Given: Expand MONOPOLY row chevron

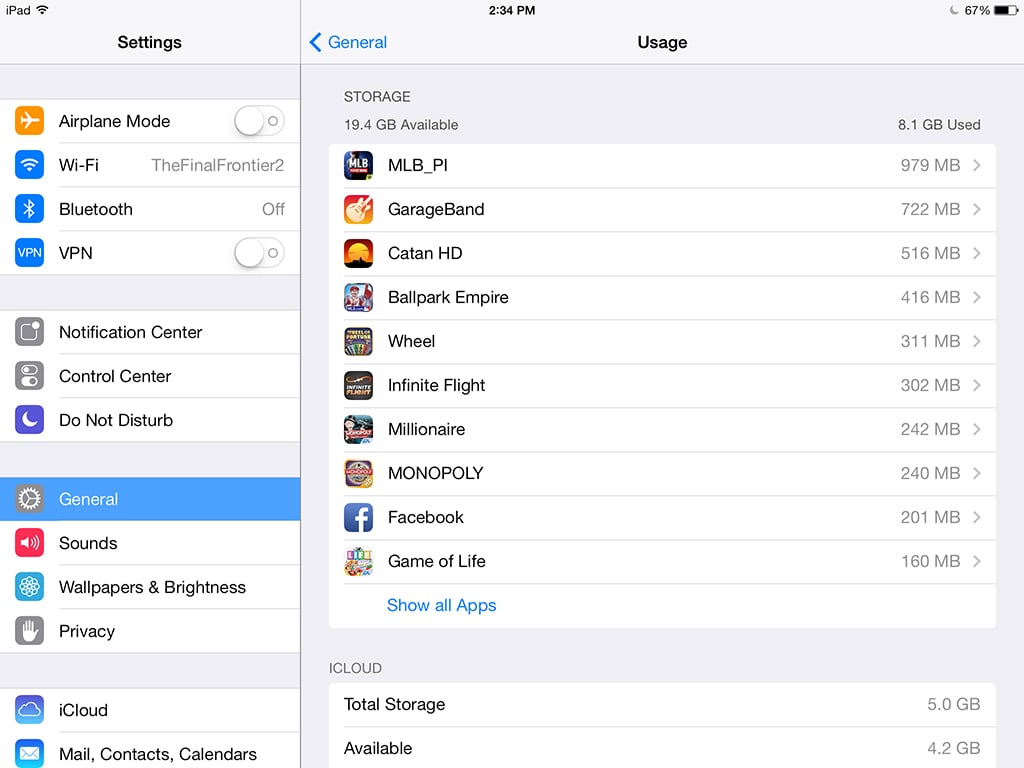Looking at the screenshot, I should (x=977, y=473).
